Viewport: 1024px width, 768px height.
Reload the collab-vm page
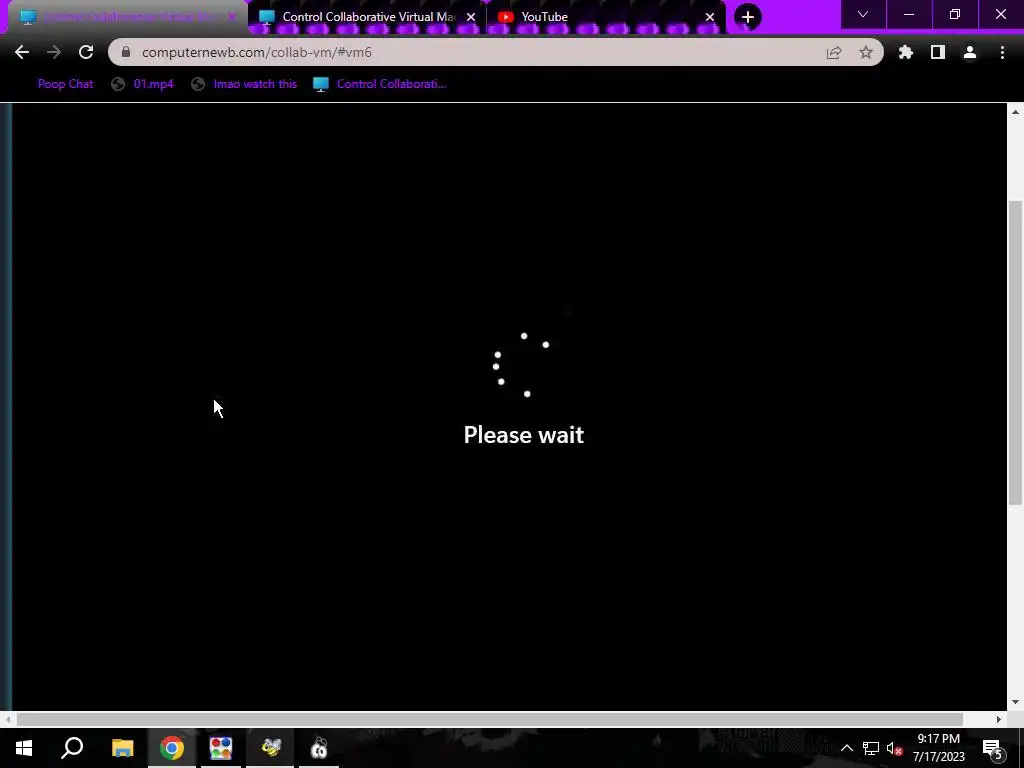(x=86, y=52)
